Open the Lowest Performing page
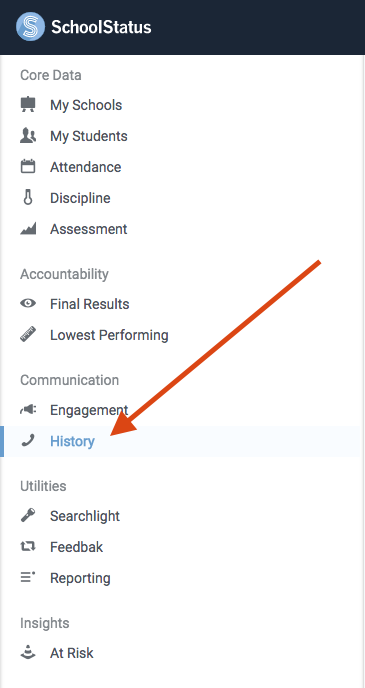This screenshot has width=365, height=688. click(109, 335)
